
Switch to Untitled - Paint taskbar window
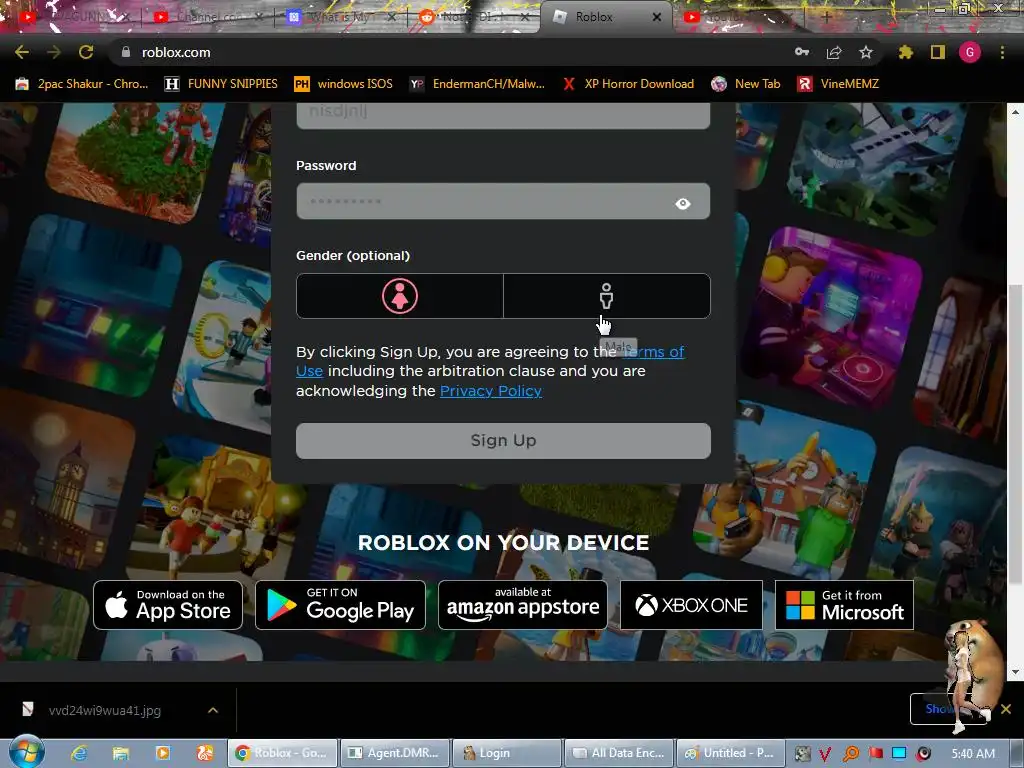pyautogui.click(x=731, y=753)
